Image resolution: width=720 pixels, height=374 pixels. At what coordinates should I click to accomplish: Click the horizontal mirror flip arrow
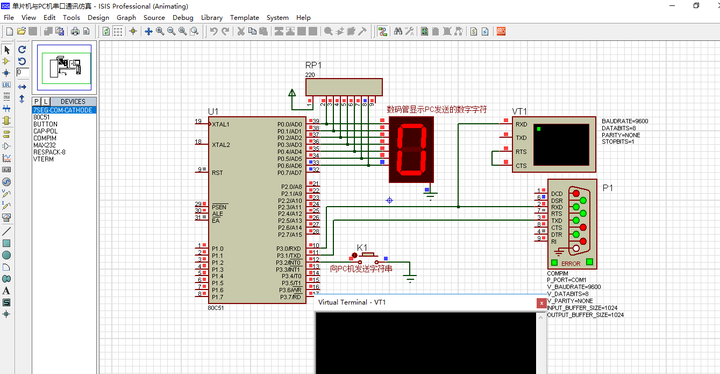tap(22, 87)
